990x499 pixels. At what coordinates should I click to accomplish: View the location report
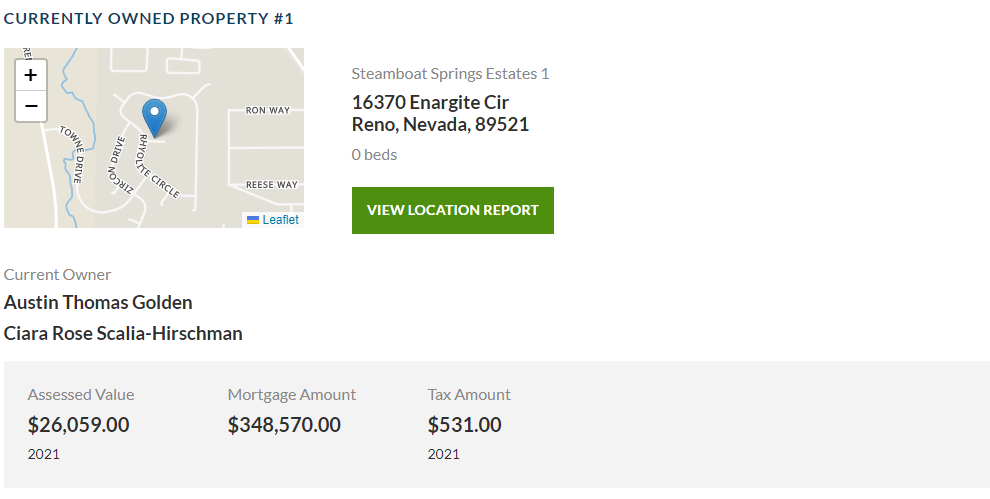click(x=453, y=210)
